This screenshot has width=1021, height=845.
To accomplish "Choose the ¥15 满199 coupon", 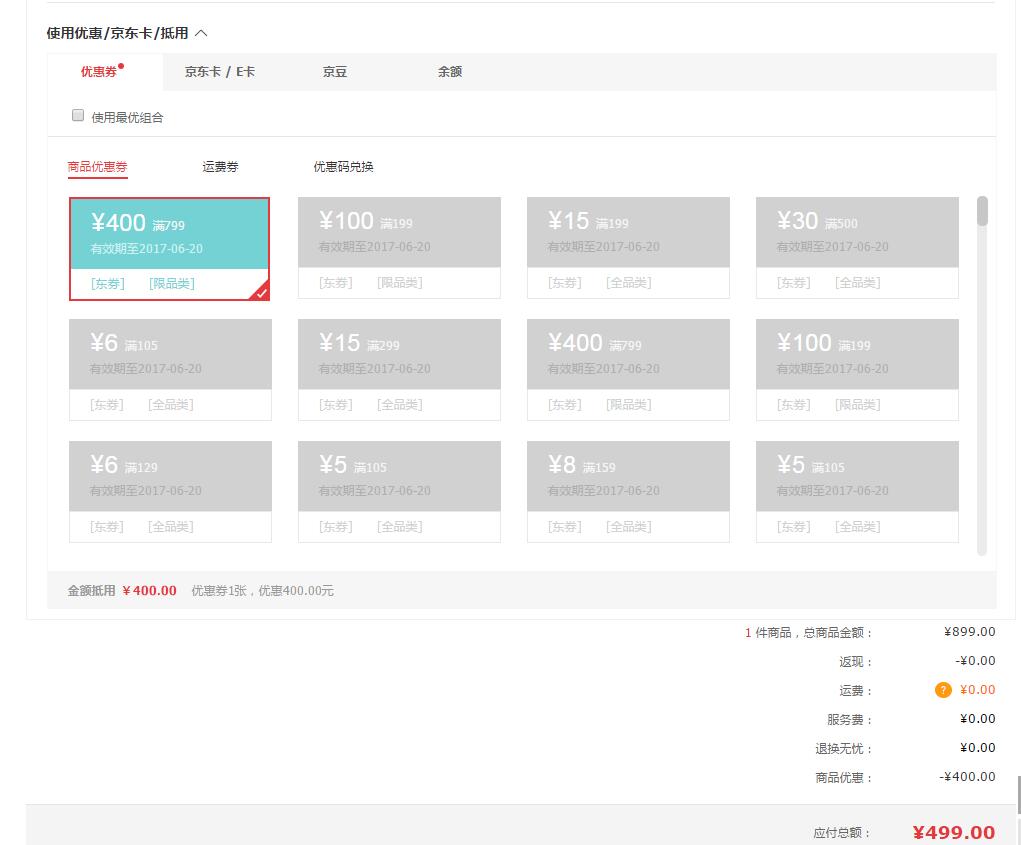I will click(628, 248).
